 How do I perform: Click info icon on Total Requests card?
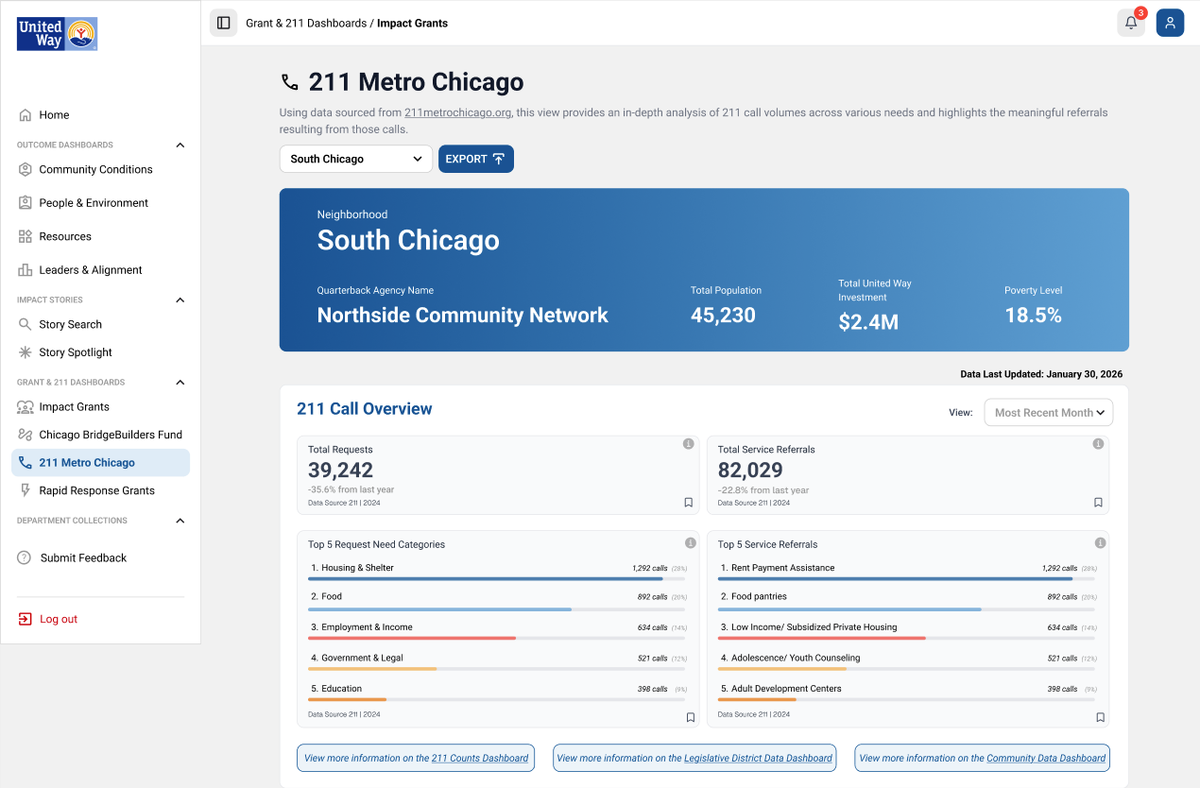point(688,444)
